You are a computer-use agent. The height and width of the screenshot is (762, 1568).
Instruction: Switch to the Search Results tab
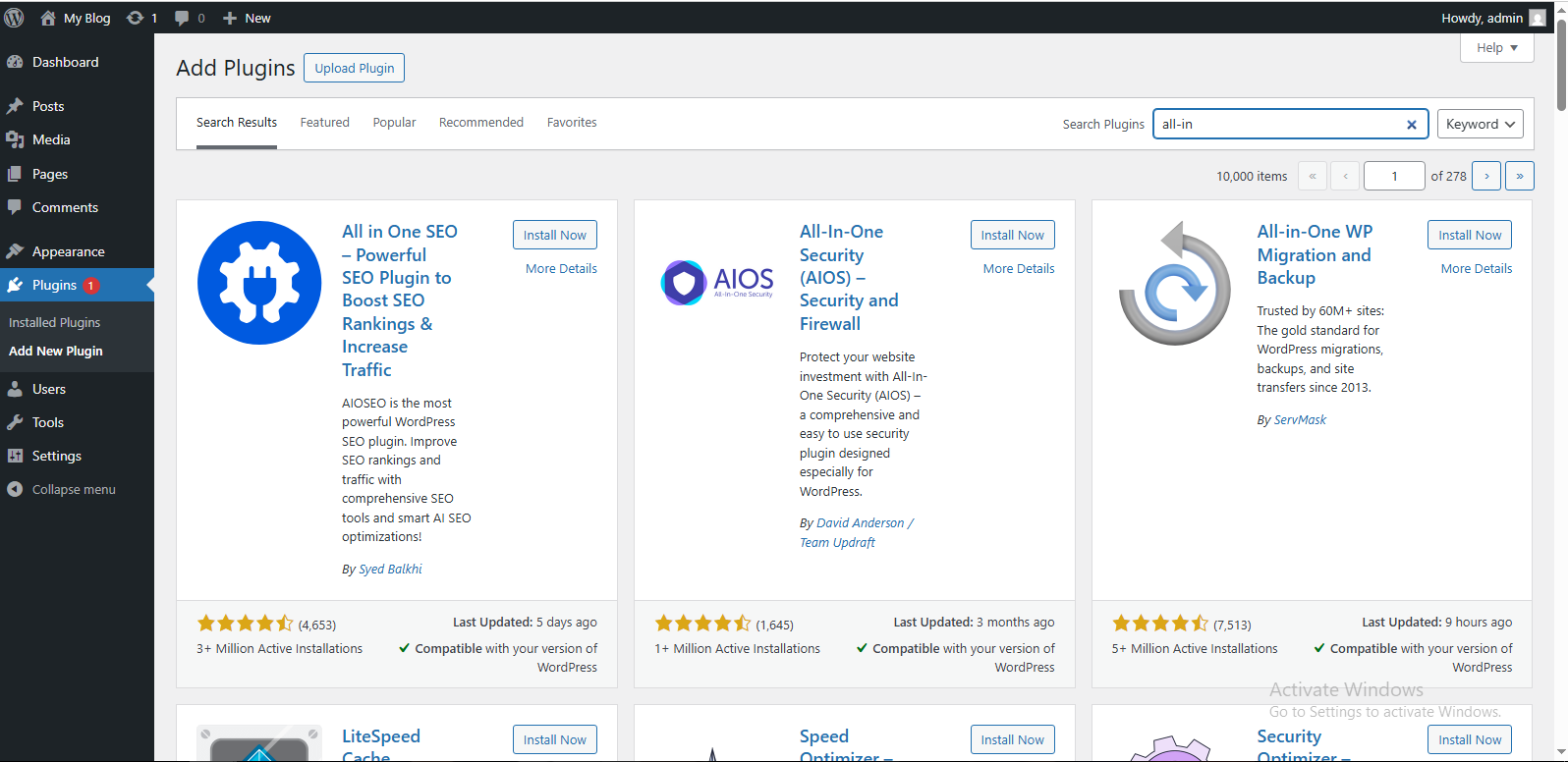coord(237,123)
